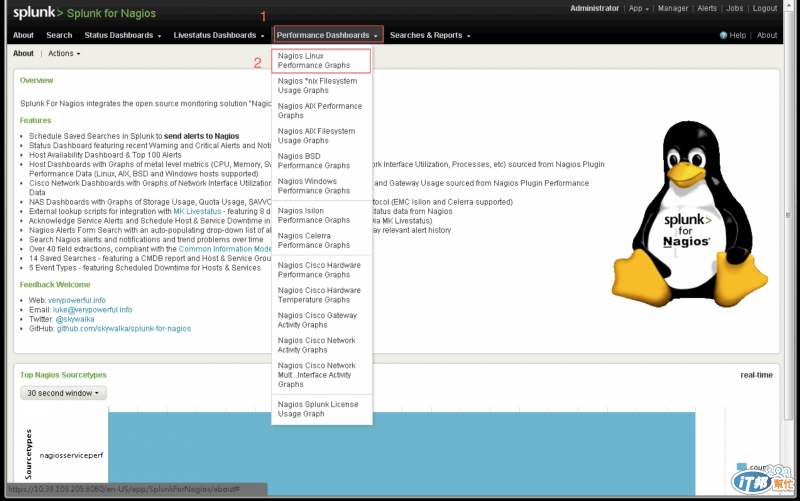The width and height of the screenshot is (800, 501).
Task: Open the @skywalka Twitter link
Action: click(75, 319)
